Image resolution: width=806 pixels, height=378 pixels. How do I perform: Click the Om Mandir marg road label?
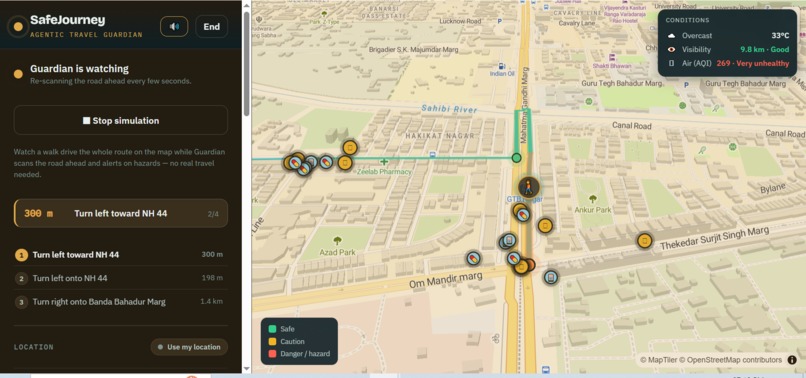pos(446,280)
